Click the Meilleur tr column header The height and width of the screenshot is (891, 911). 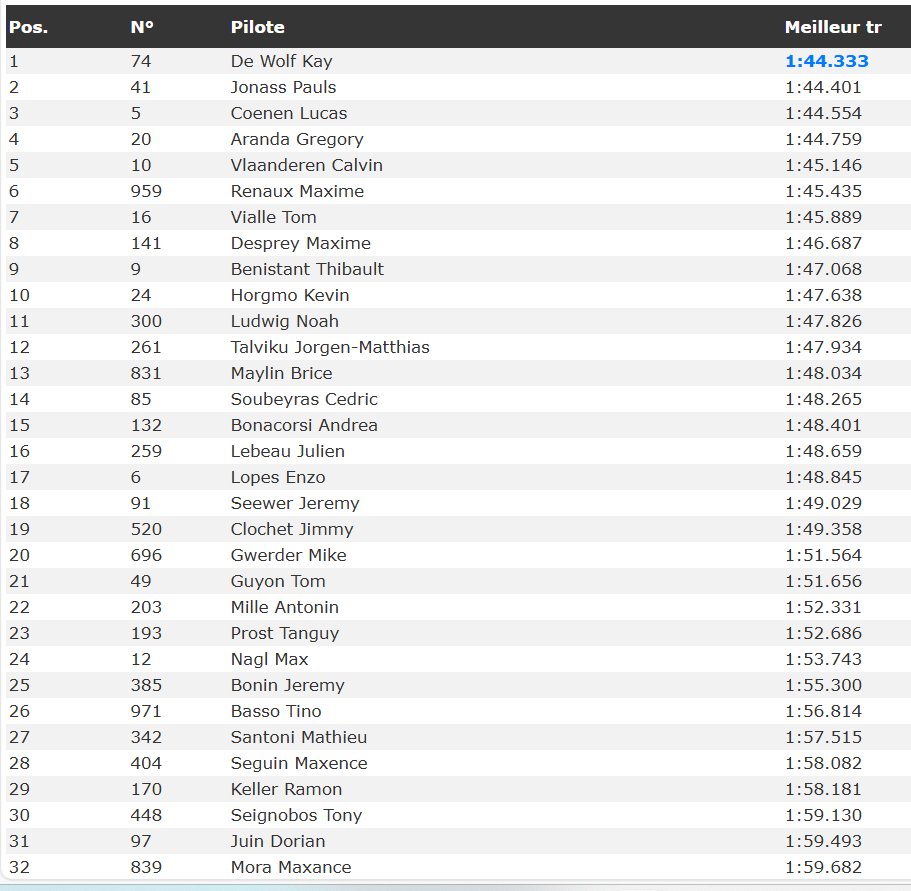[x=832, y=27]
